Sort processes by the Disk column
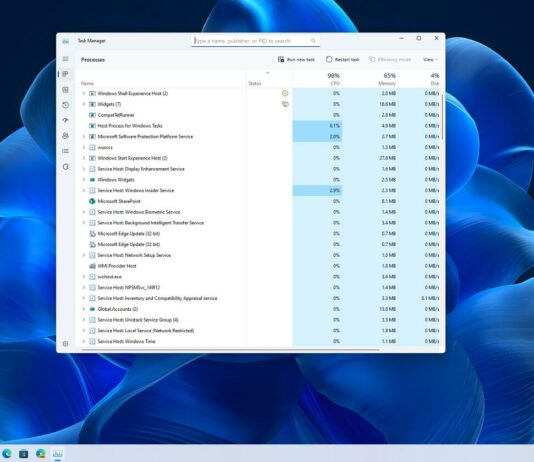 pyautogui.click(x=420, y=79)
